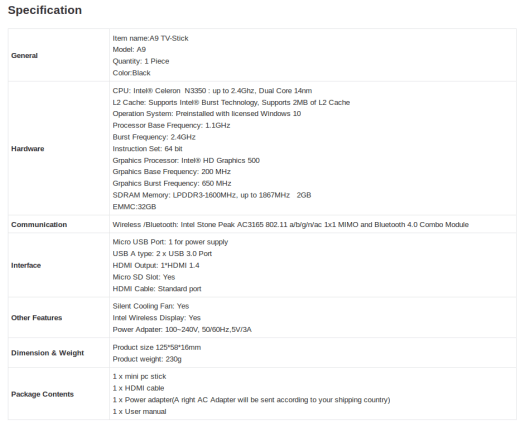
Task: Click the Dimension & Weight label
Action: [48, 353]
